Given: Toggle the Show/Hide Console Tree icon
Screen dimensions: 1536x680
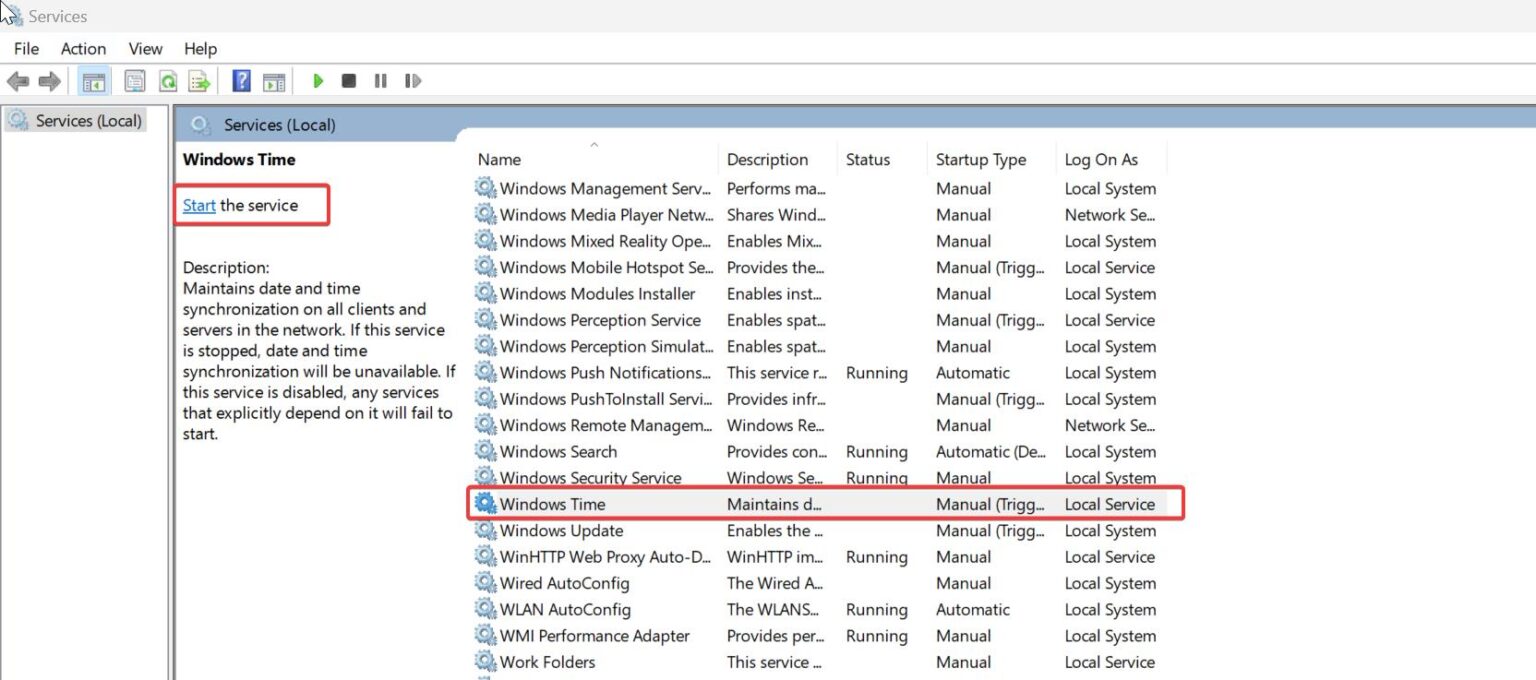Looking at the screenshot, I should pyautogui.click(x=93, y=81).
